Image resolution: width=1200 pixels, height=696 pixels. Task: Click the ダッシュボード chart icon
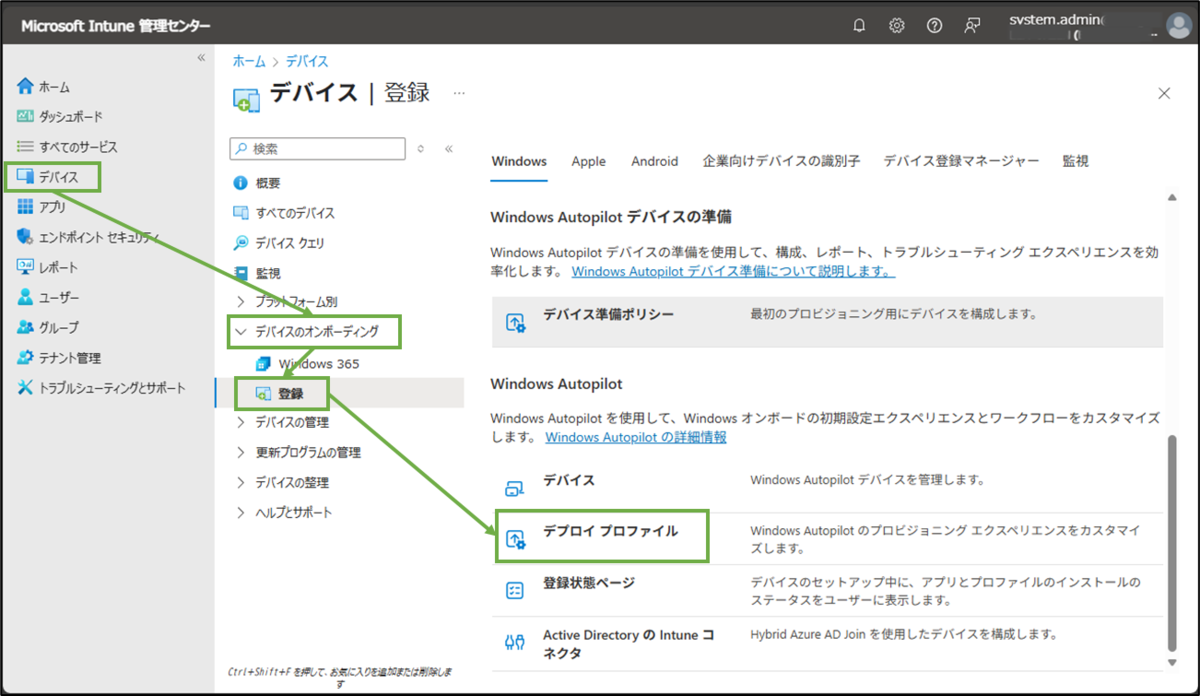[x=26, y=117]
